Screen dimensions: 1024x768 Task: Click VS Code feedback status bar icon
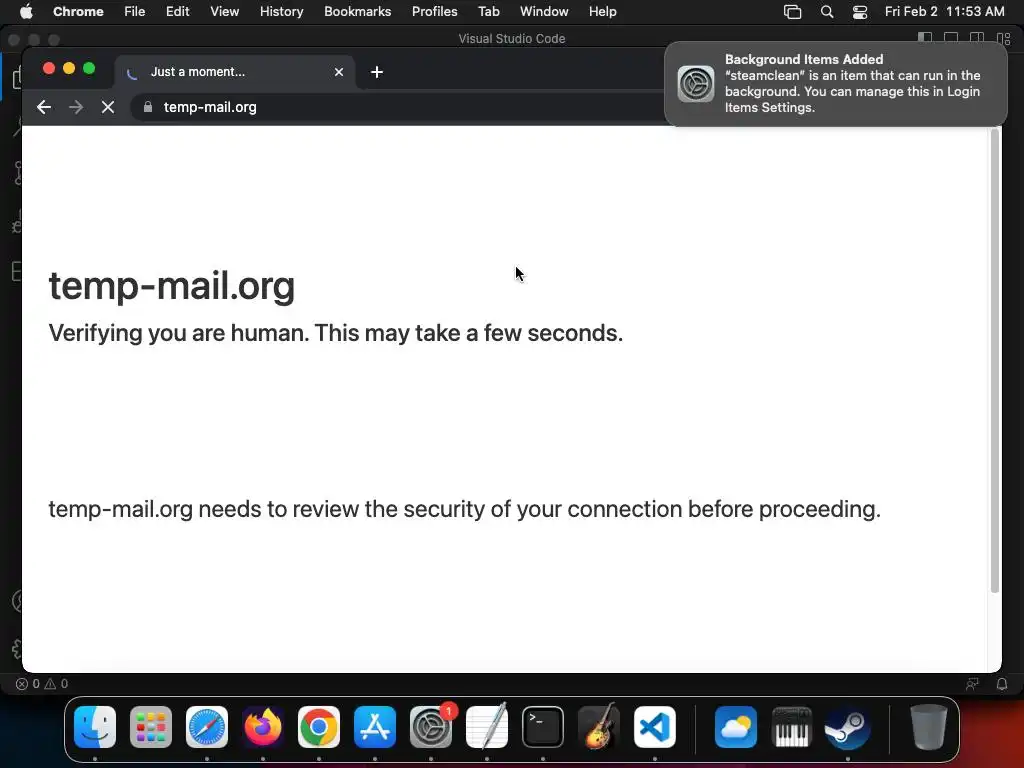coord(972,684)
